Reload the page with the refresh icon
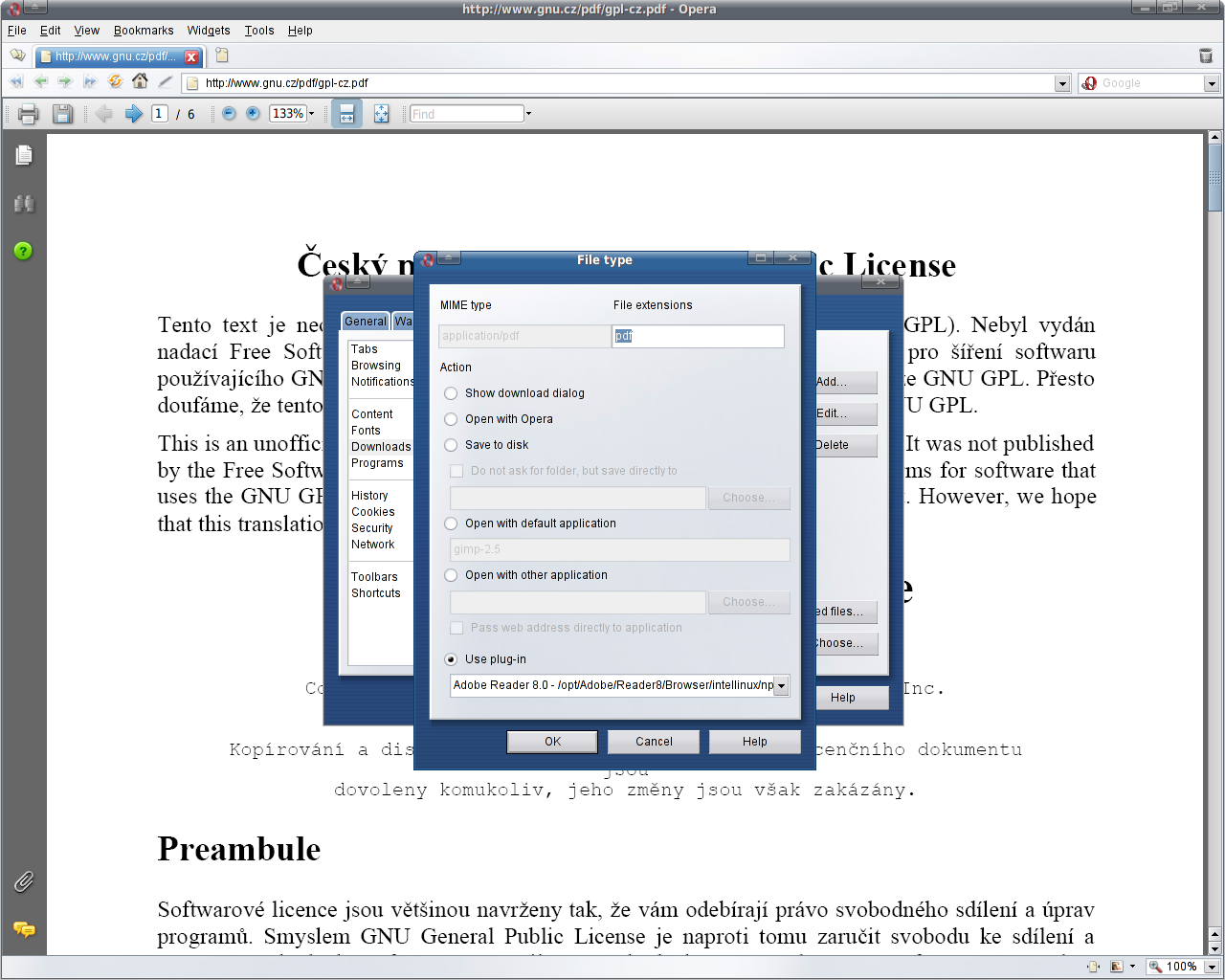 [115, 82]
